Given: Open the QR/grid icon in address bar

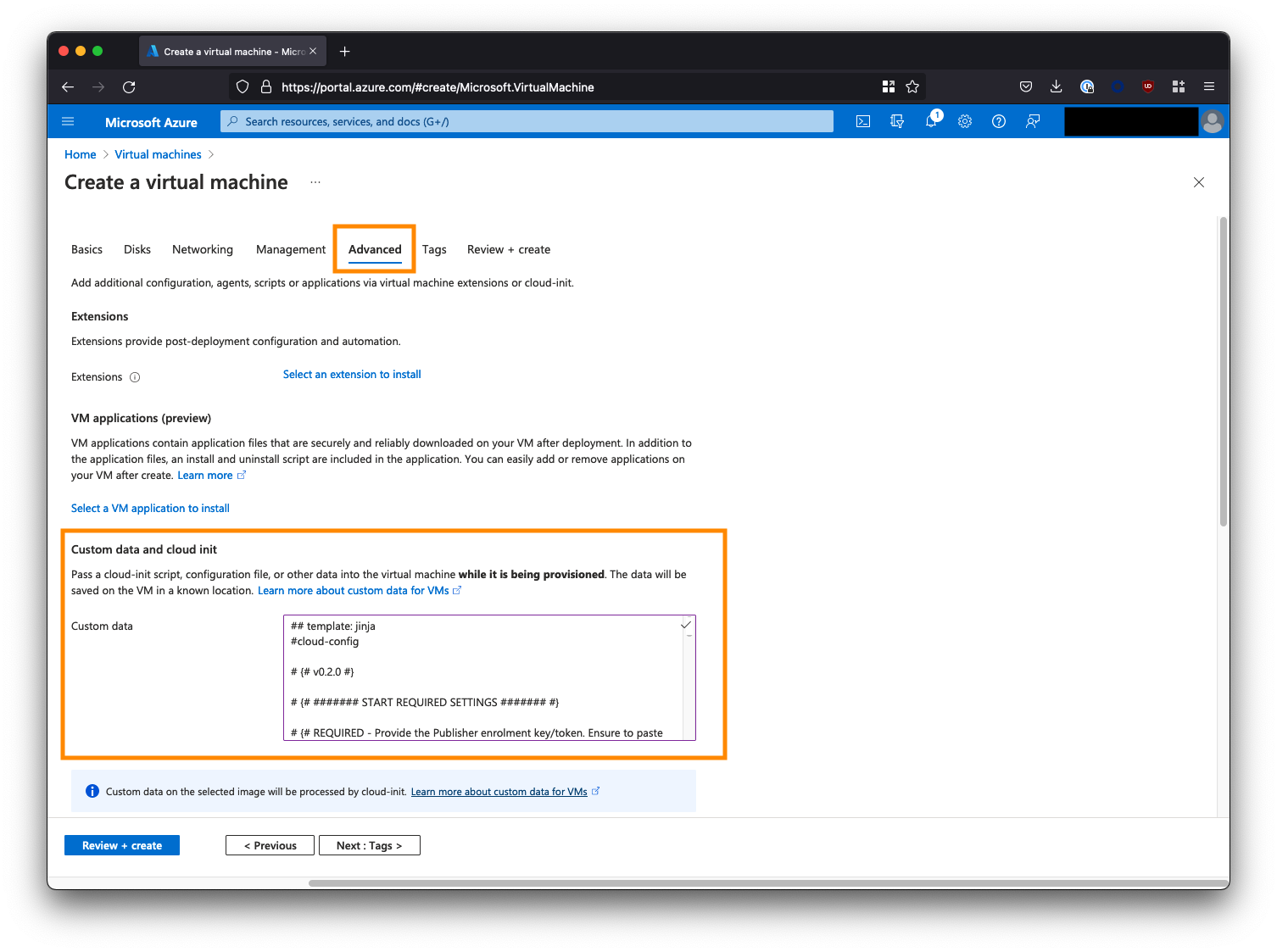Looking at the screenshot, I should [889, 86].
